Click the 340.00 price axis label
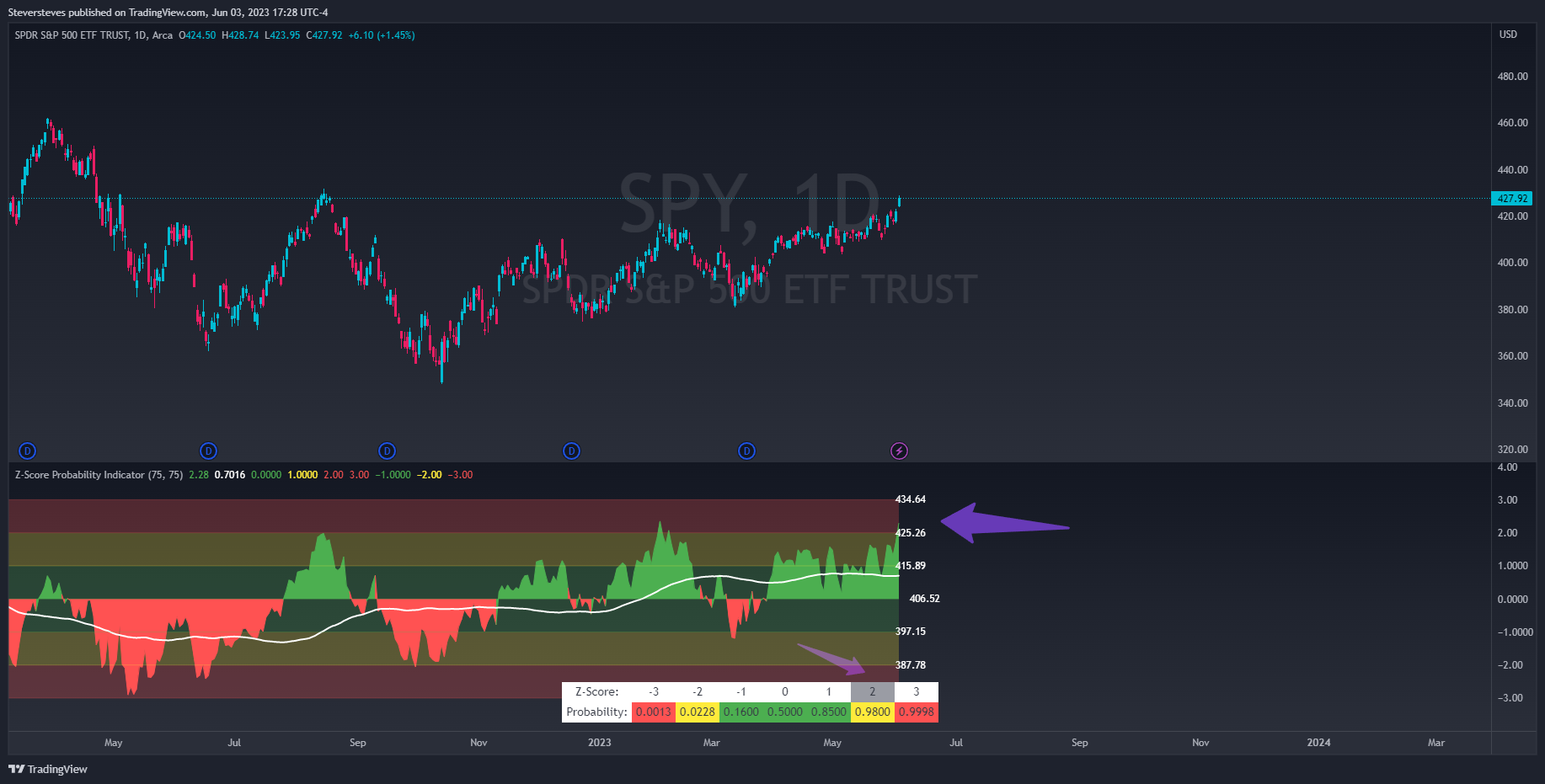1545x784 pixels. [1513, 403]
